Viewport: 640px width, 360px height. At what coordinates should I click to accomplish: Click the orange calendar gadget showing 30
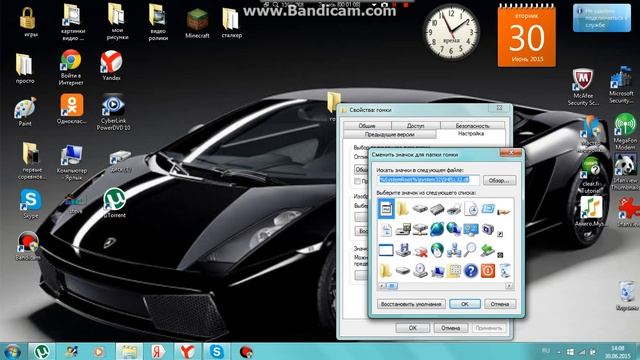coord(527,36)
